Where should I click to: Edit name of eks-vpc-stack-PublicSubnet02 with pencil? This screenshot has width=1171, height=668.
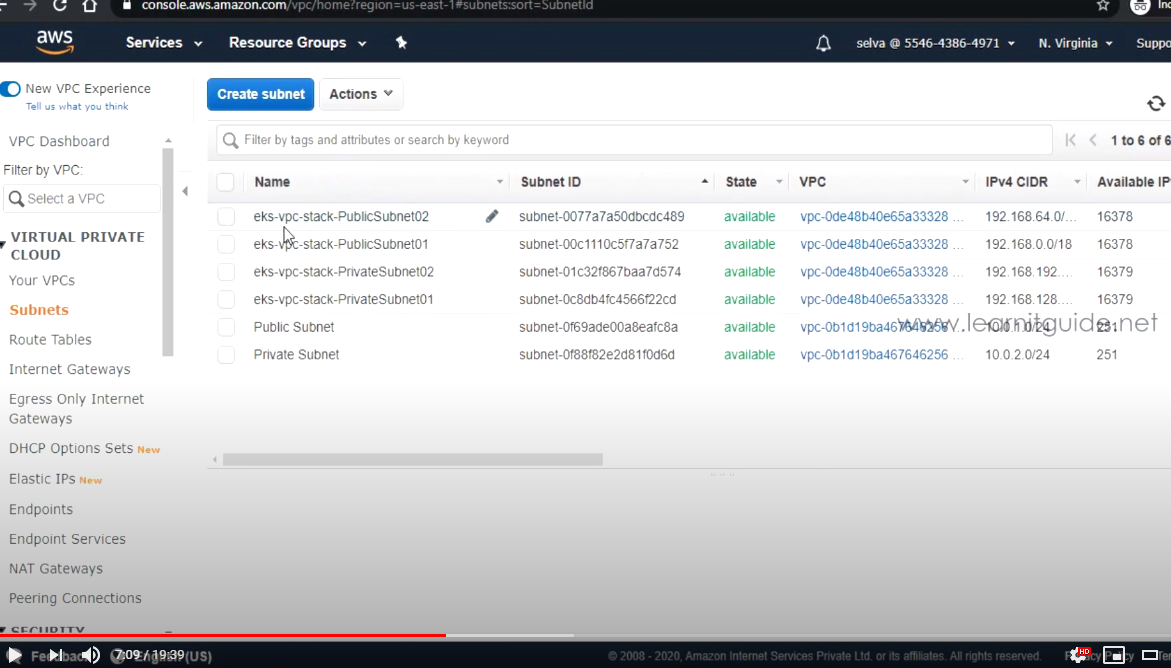491,216
